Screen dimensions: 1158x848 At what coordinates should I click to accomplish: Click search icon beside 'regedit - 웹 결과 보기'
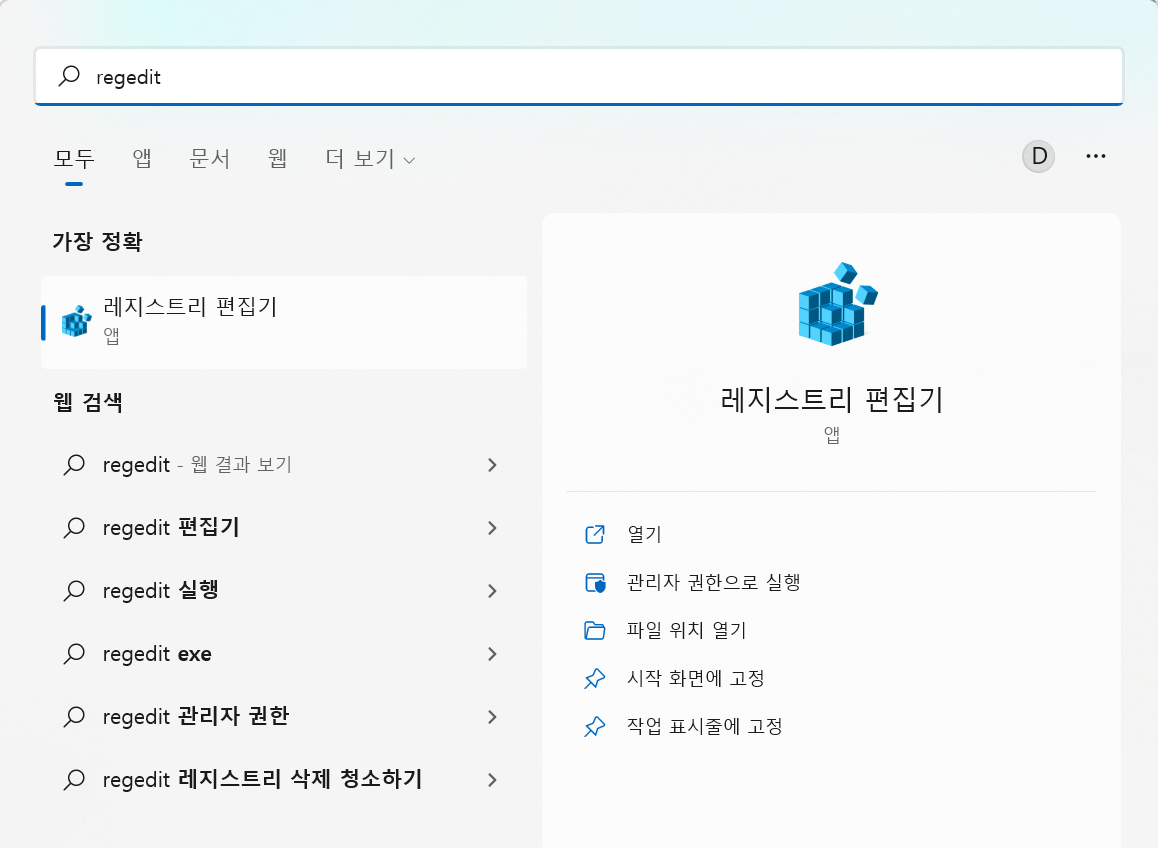tap(74, 465)
